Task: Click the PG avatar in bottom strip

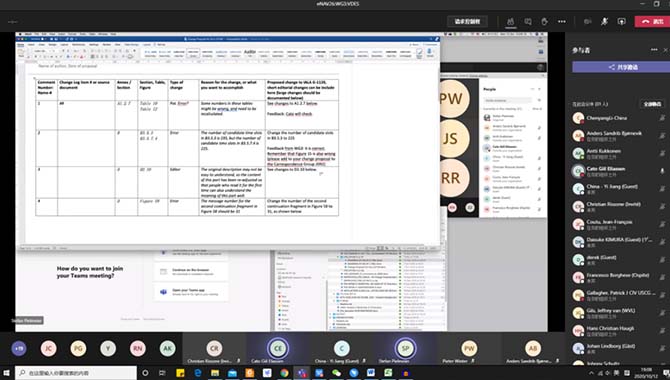Action: click(78, 349)
